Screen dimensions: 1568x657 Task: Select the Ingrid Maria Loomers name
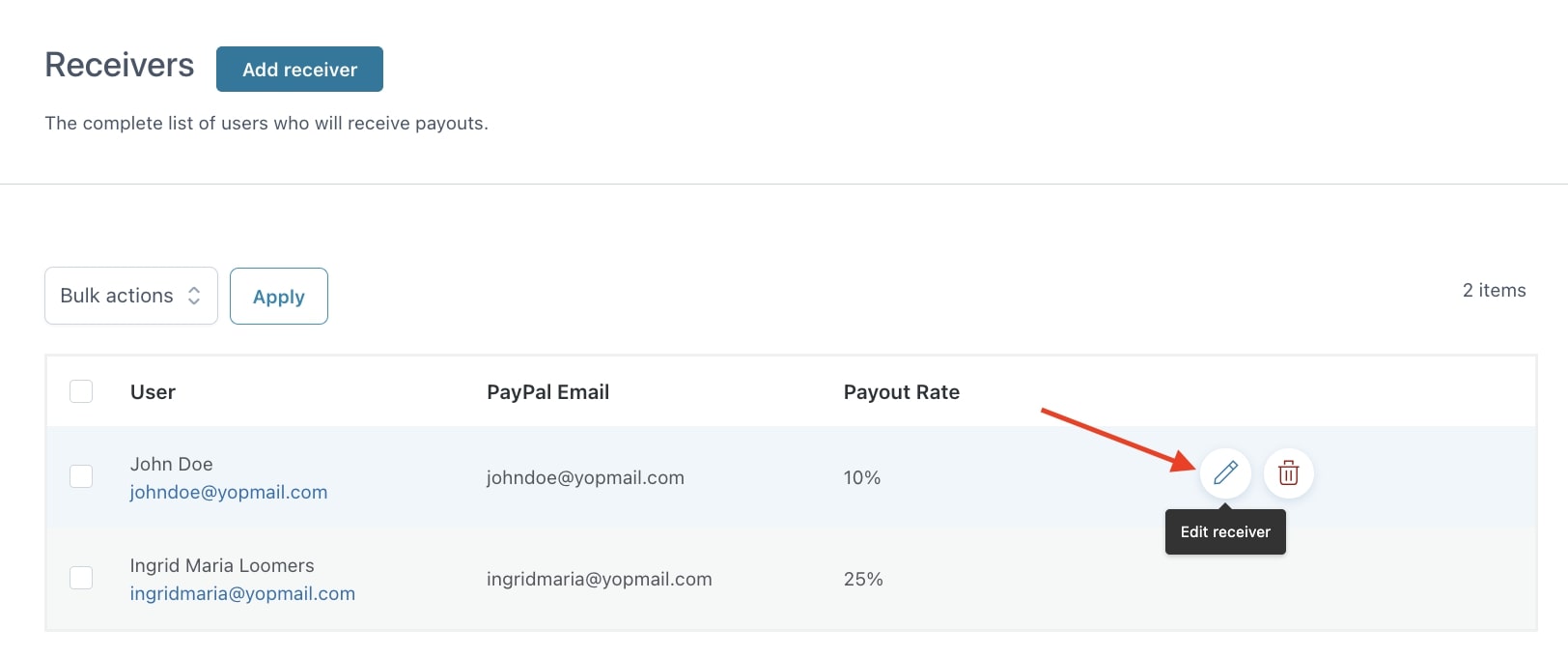222,565
